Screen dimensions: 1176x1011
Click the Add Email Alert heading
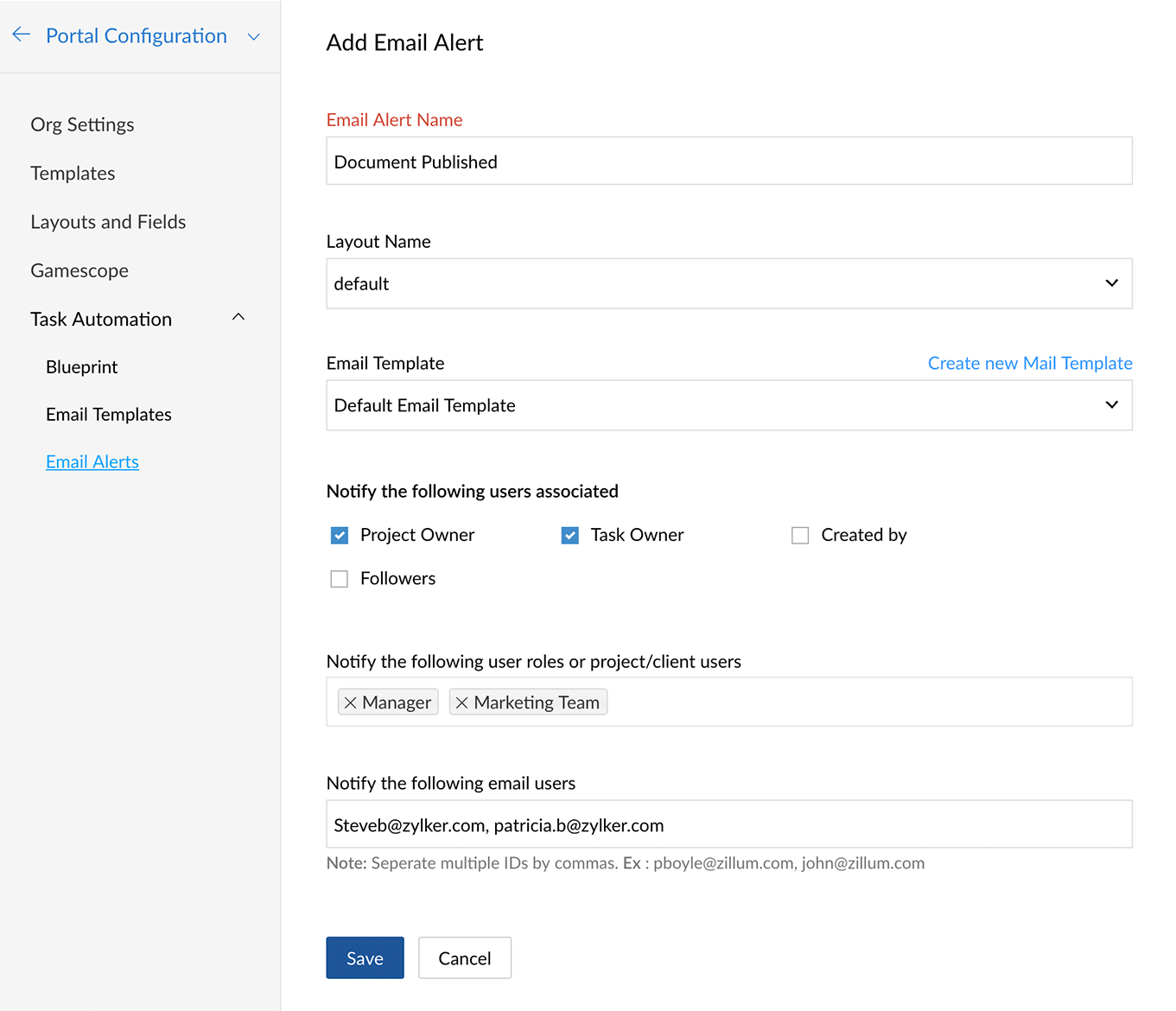pyautogui.click(x=404, y=42)
